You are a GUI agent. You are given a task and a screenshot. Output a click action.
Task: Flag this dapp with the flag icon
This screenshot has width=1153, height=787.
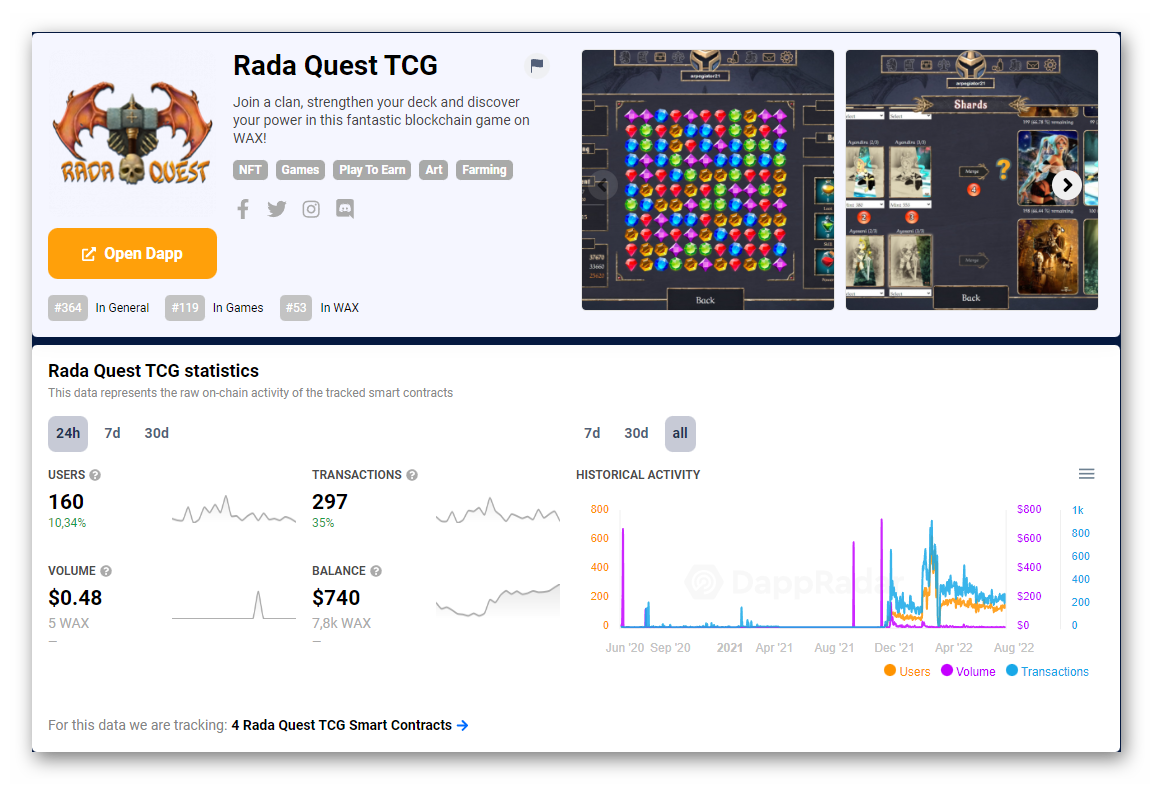click(537, 65)
